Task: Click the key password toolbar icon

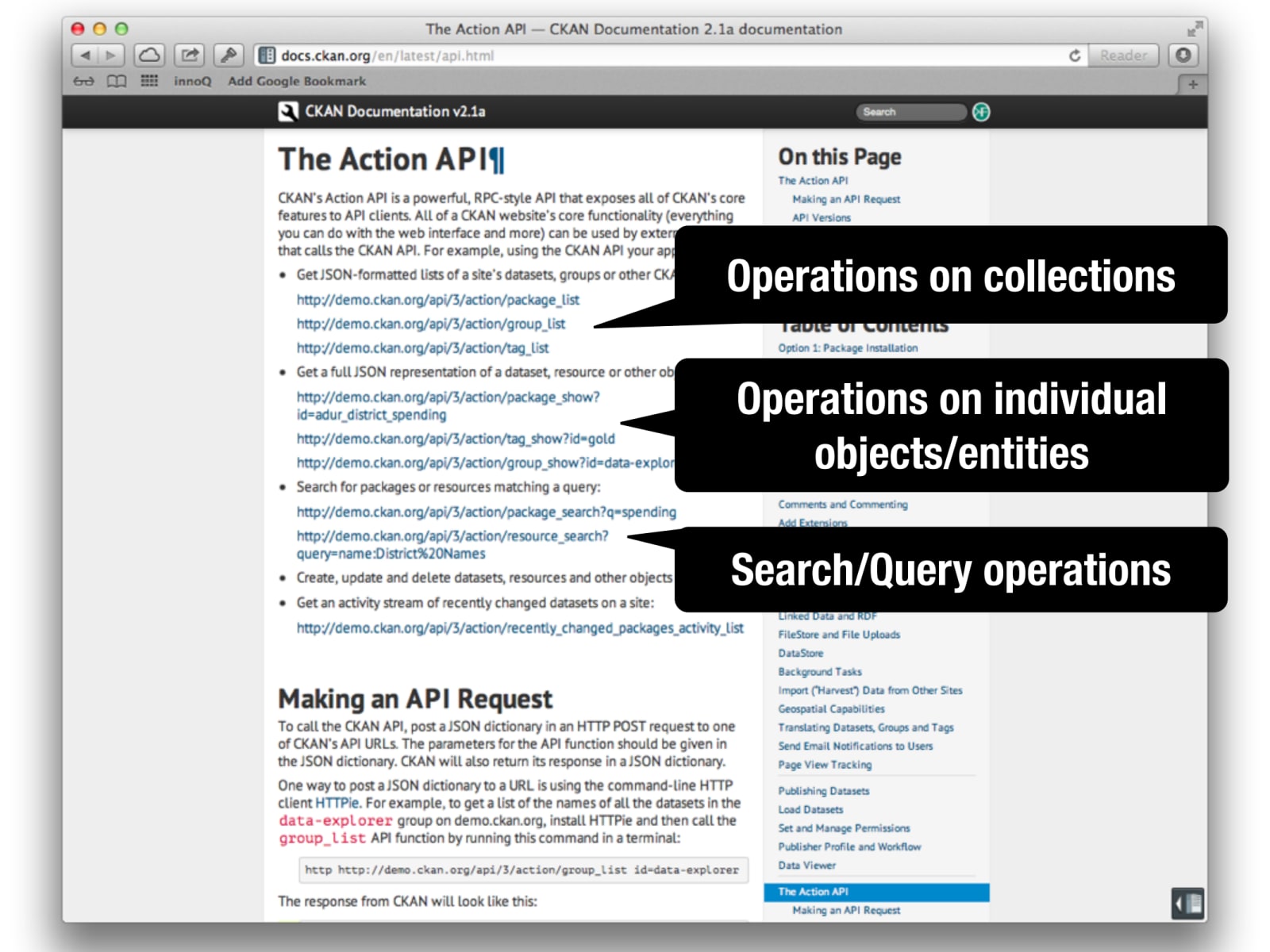Action: coord(229,56)
